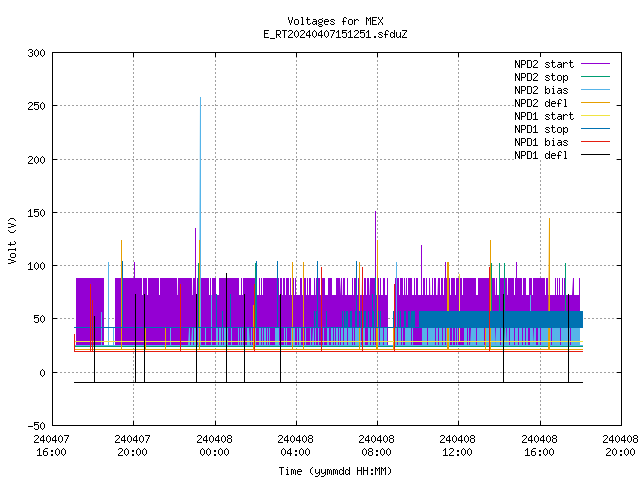Click the 240407 16:00 time tick label
The height and width of the screenshot is (480, 640).
click(x=51, y=446)
